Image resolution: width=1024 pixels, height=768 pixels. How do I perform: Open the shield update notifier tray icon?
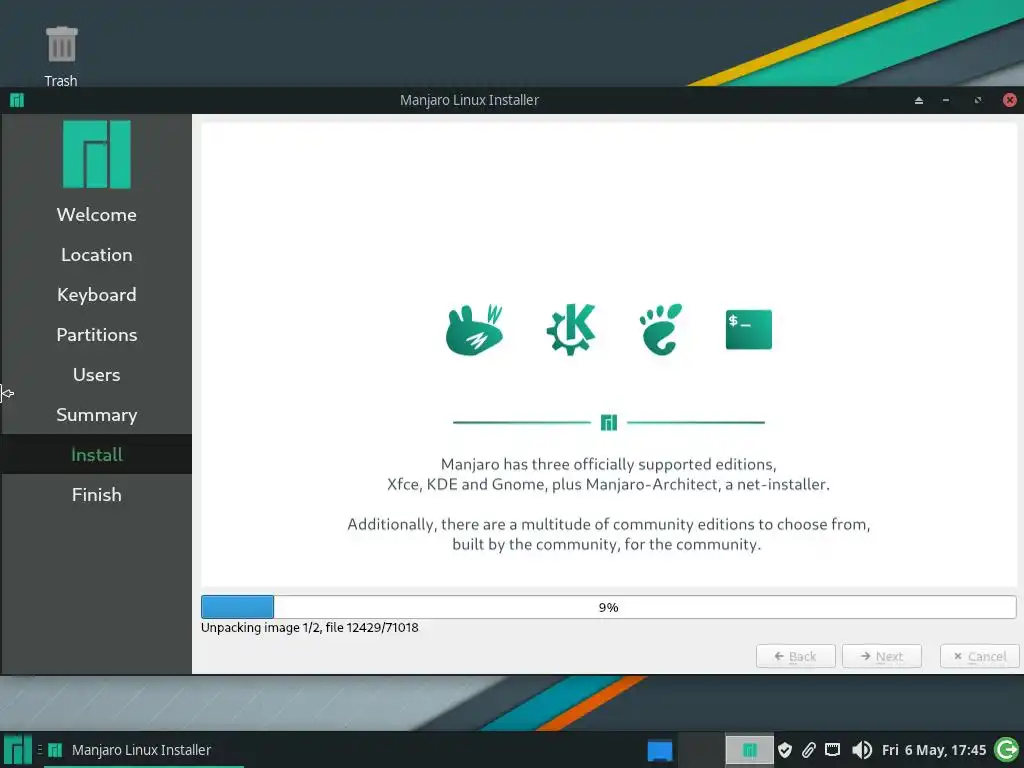pos(785,750)
